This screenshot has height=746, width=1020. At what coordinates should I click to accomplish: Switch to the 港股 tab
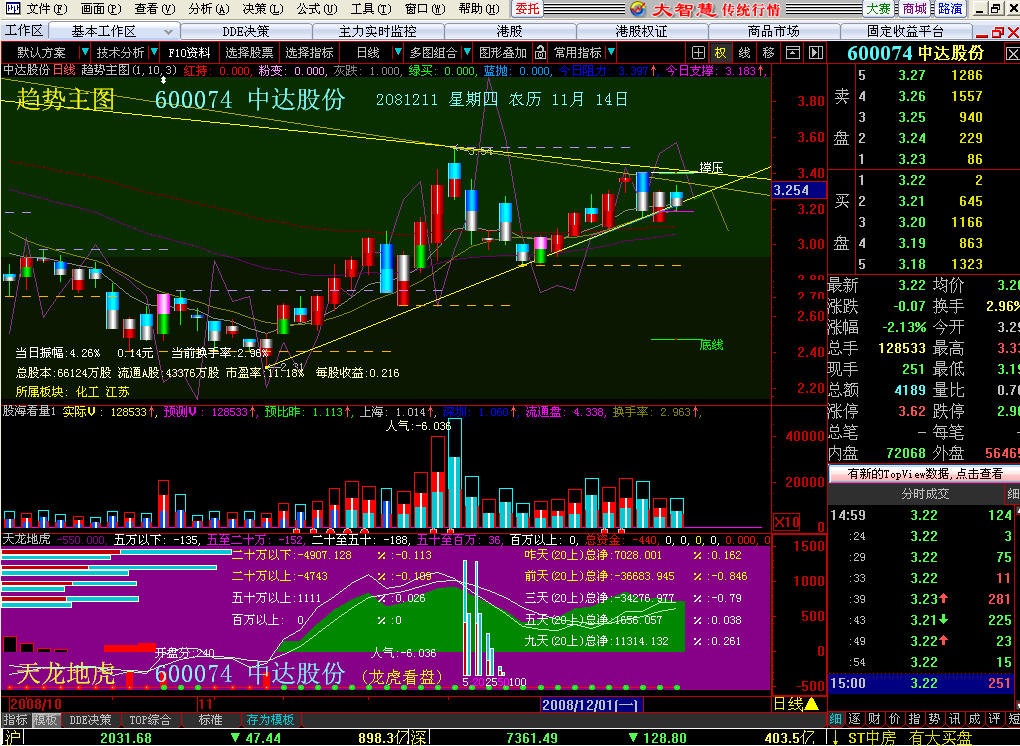point(510,31)
